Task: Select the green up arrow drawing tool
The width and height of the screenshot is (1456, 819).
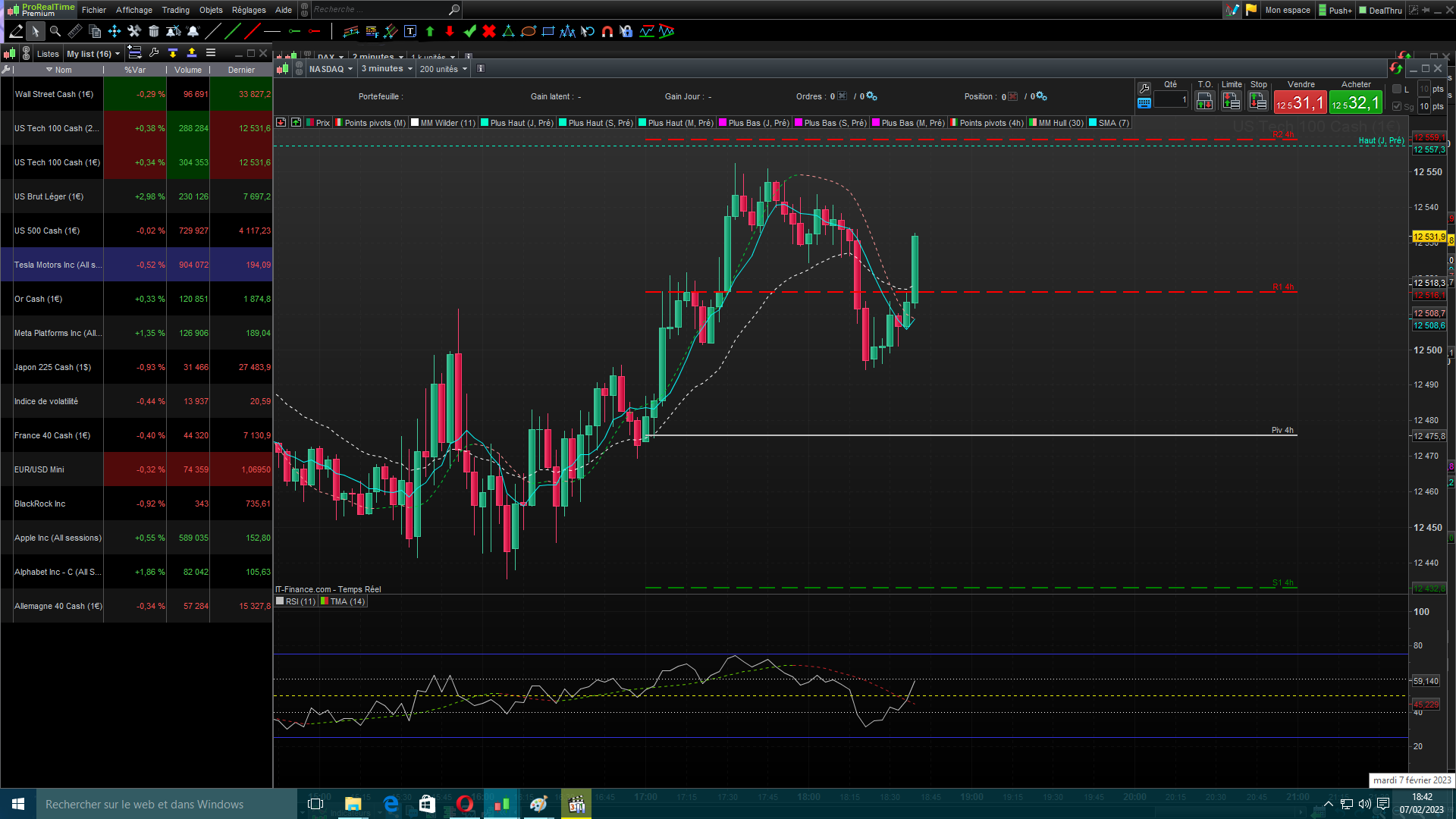Action: pos(430,31)
